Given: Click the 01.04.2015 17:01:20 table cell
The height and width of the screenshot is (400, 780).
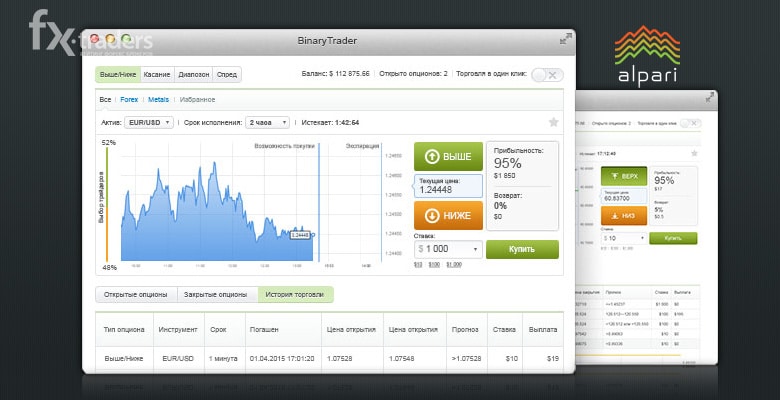Looking at the screenshot, I should (x=282, y=358).
